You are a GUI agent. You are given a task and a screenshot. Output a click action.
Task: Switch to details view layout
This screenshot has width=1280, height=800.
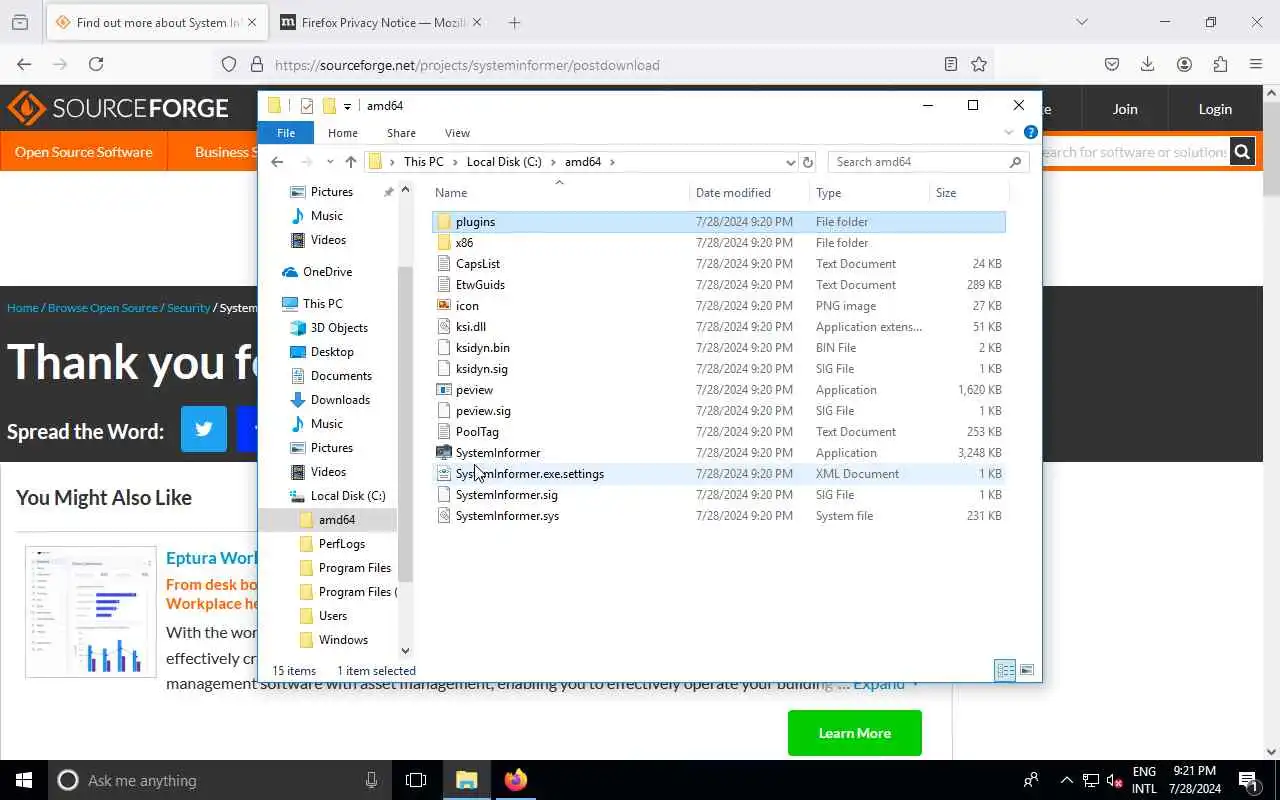pos(1005,671)
